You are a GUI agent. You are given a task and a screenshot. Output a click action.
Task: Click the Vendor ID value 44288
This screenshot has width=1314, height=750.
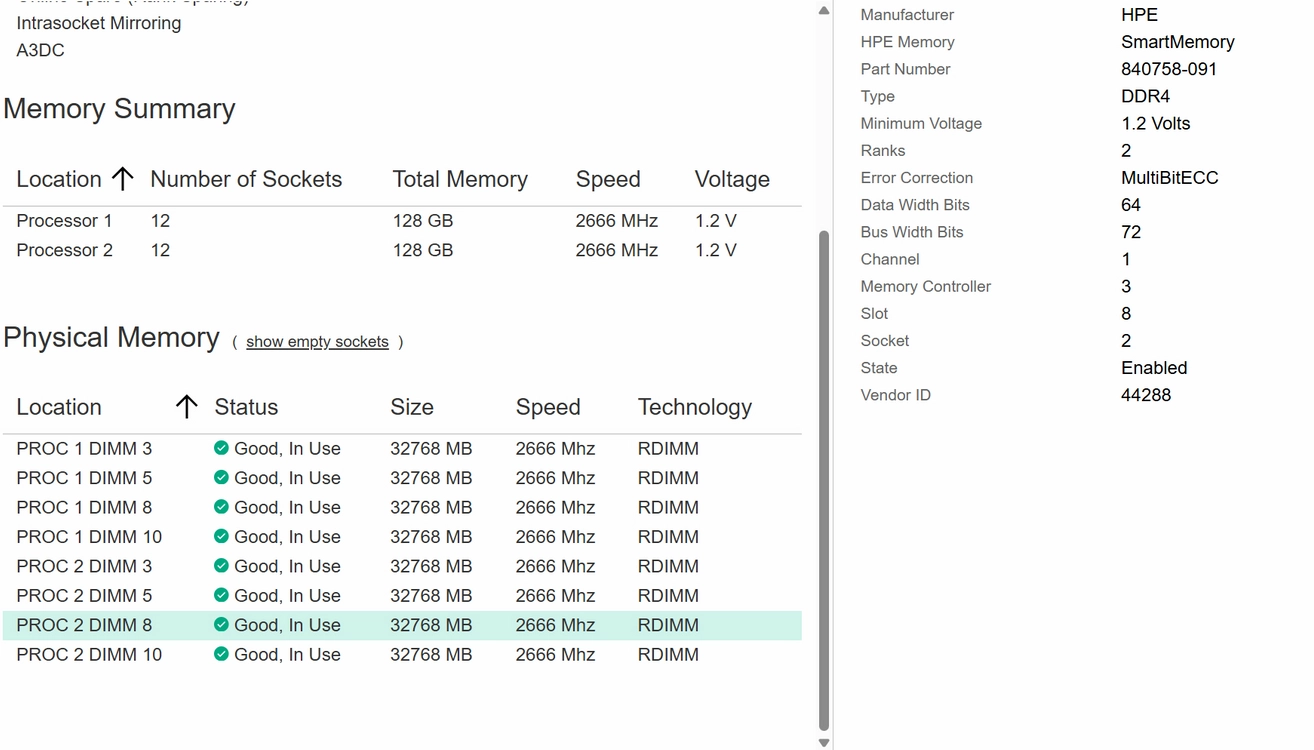[1146, 395]
